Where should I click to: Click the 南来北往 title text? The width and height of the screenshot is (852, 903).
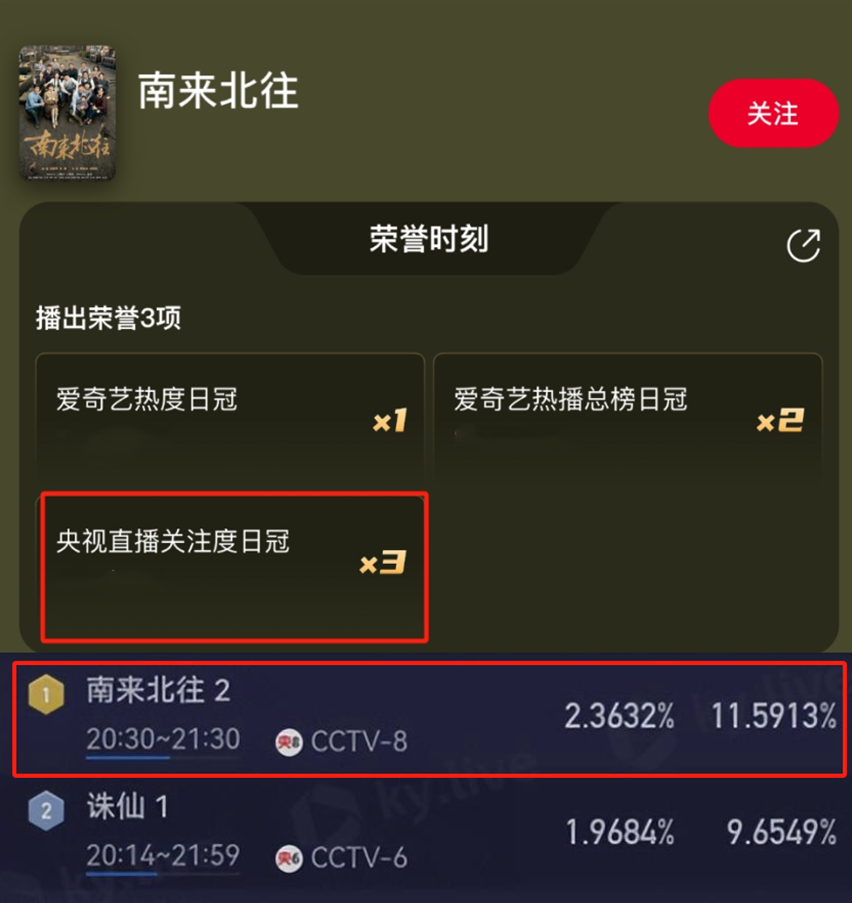[x=218, y=91]
